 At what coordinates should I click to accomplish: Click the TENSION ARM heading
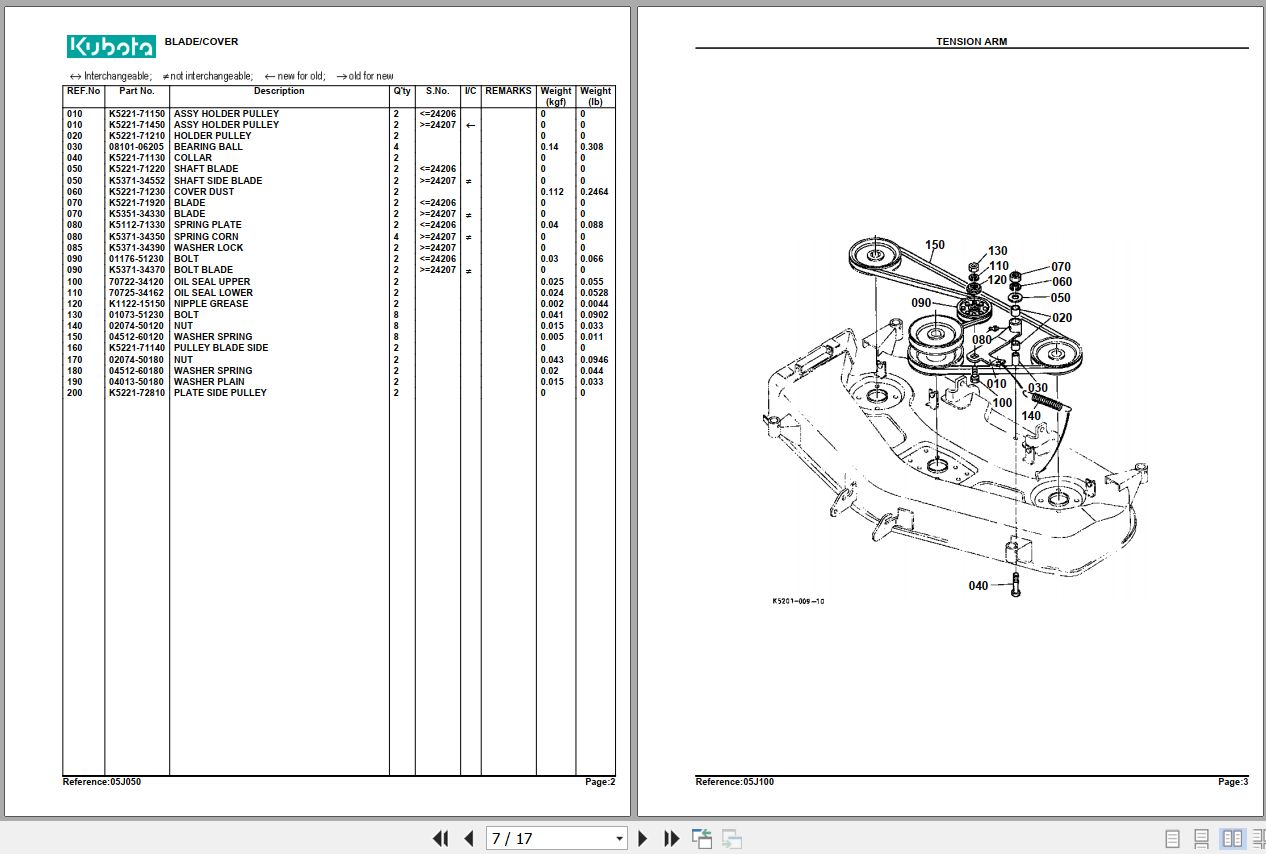click(972, 41)
